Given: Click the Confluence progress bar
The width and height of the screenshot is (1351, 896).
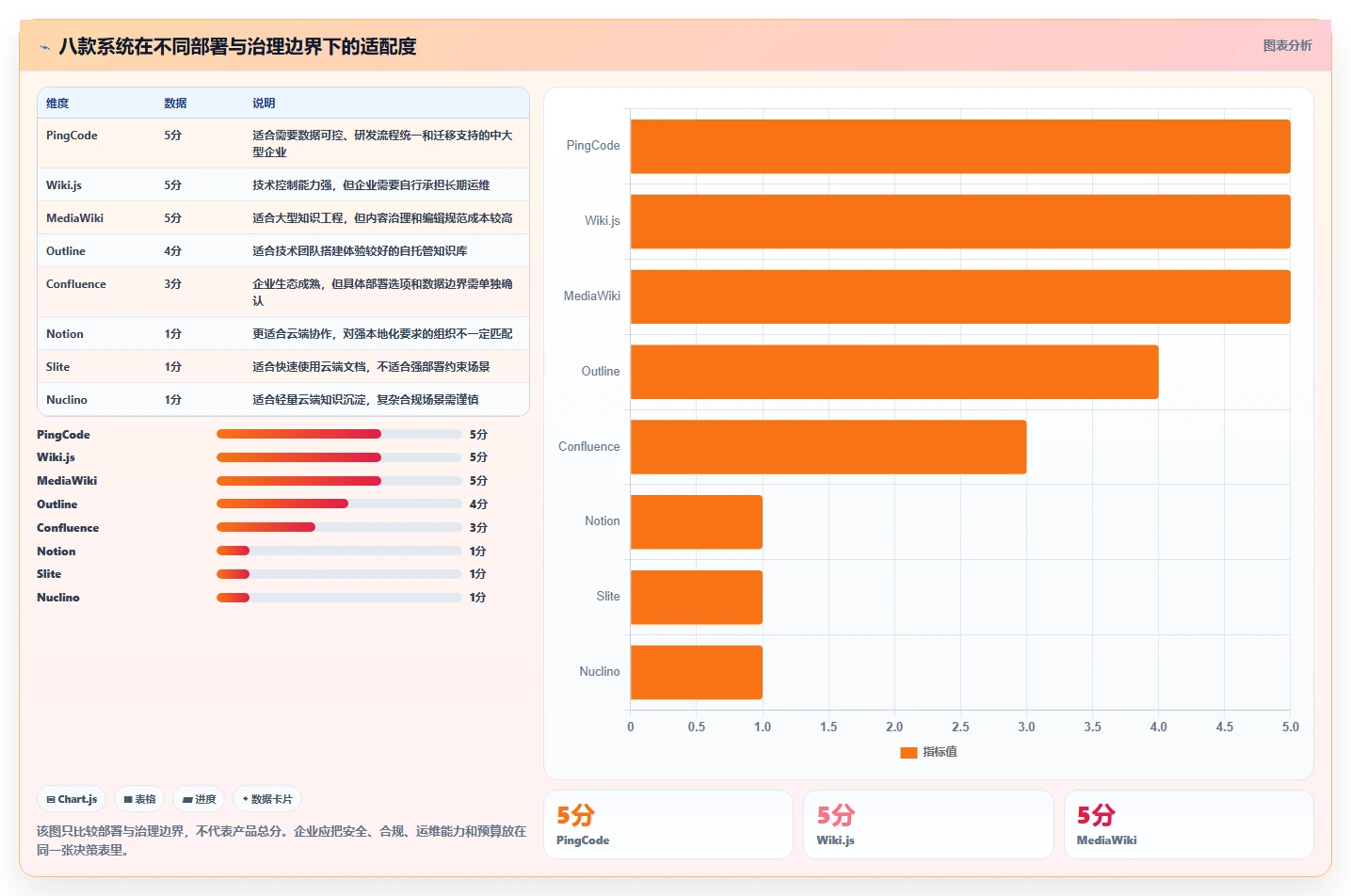Looking at the screenshot, I should point(339,527).
